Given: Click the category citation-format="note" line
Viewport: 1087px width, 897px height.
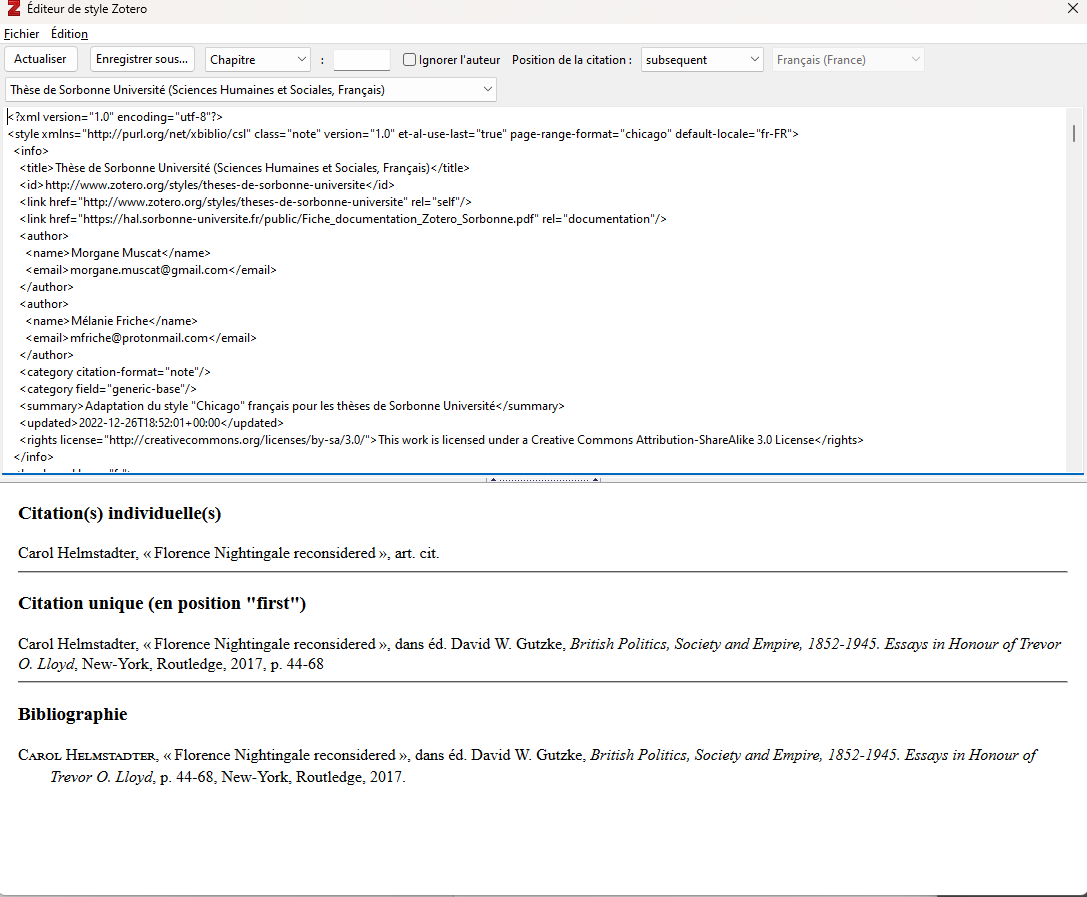Looking at the screenshot, I should coord(115,372).
